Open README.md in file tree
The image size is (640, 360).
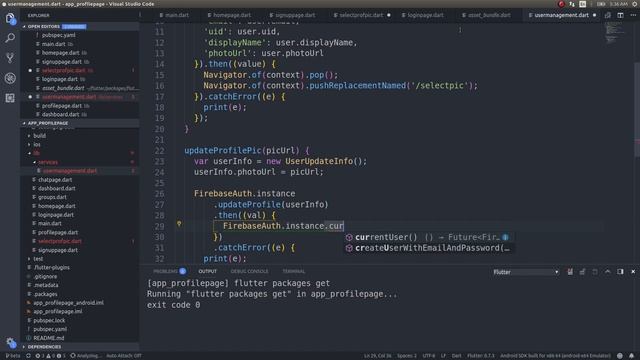coord(49,338)
